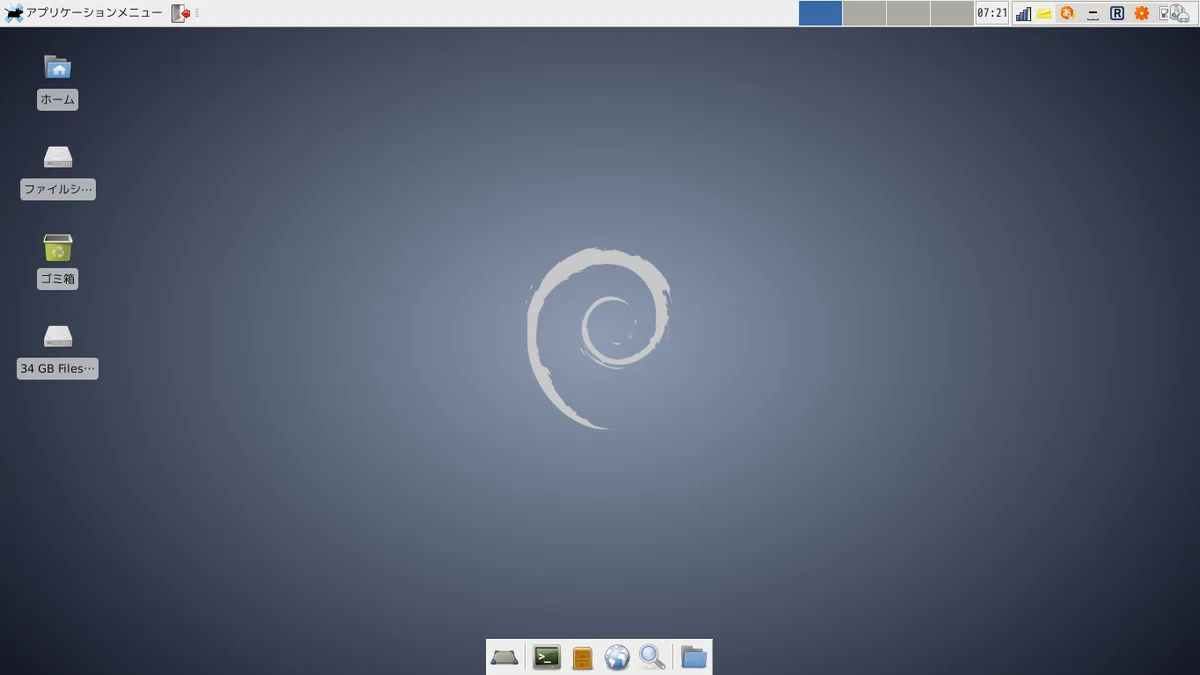The image size is (1200, 675).
Task: Open the ホーム home folder desktop icon
Action: click(57, 80)
